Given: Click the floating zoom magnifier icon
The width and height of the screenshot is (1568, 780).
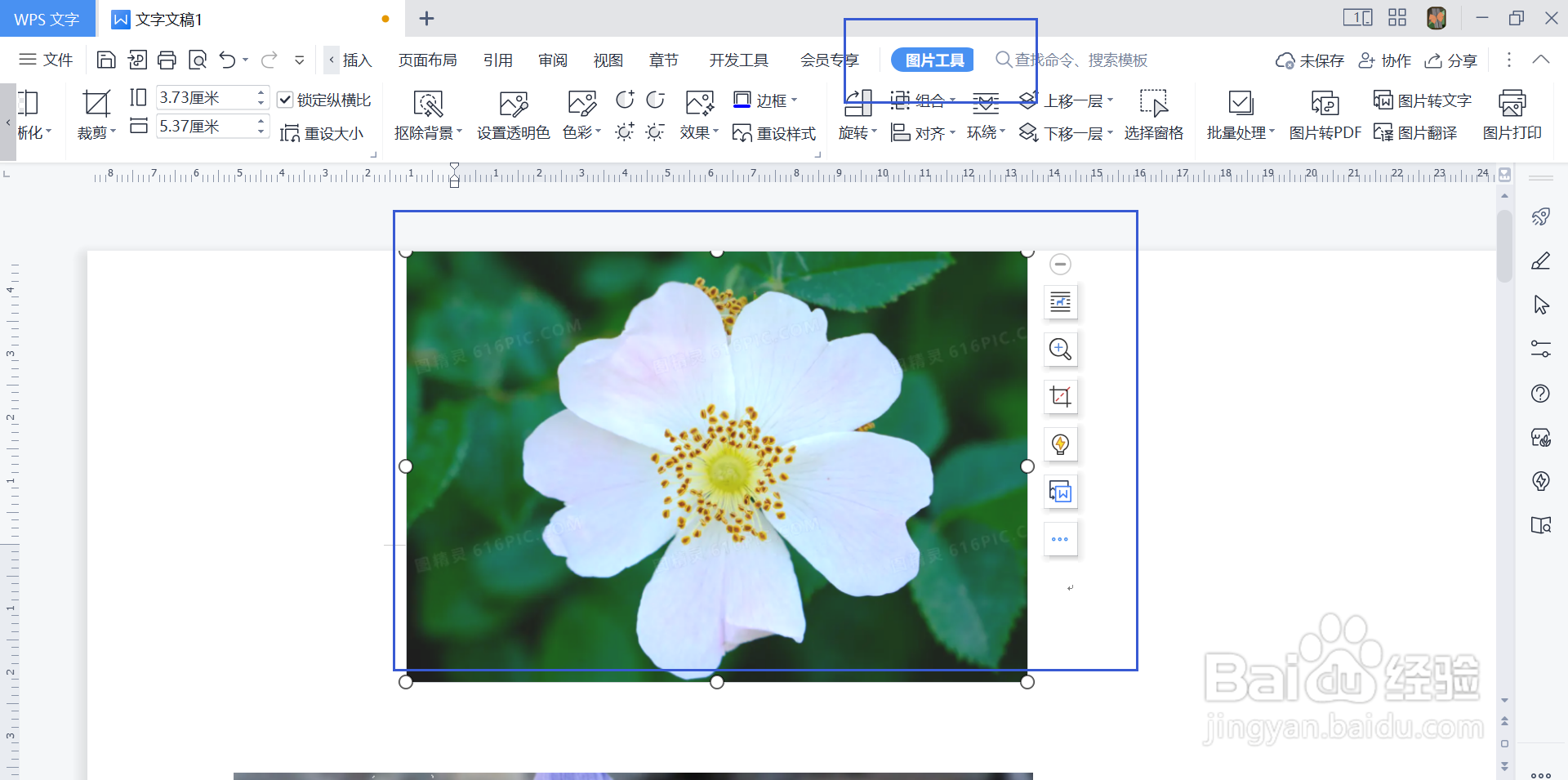Looking at the screenshot, I should 1060,350.
